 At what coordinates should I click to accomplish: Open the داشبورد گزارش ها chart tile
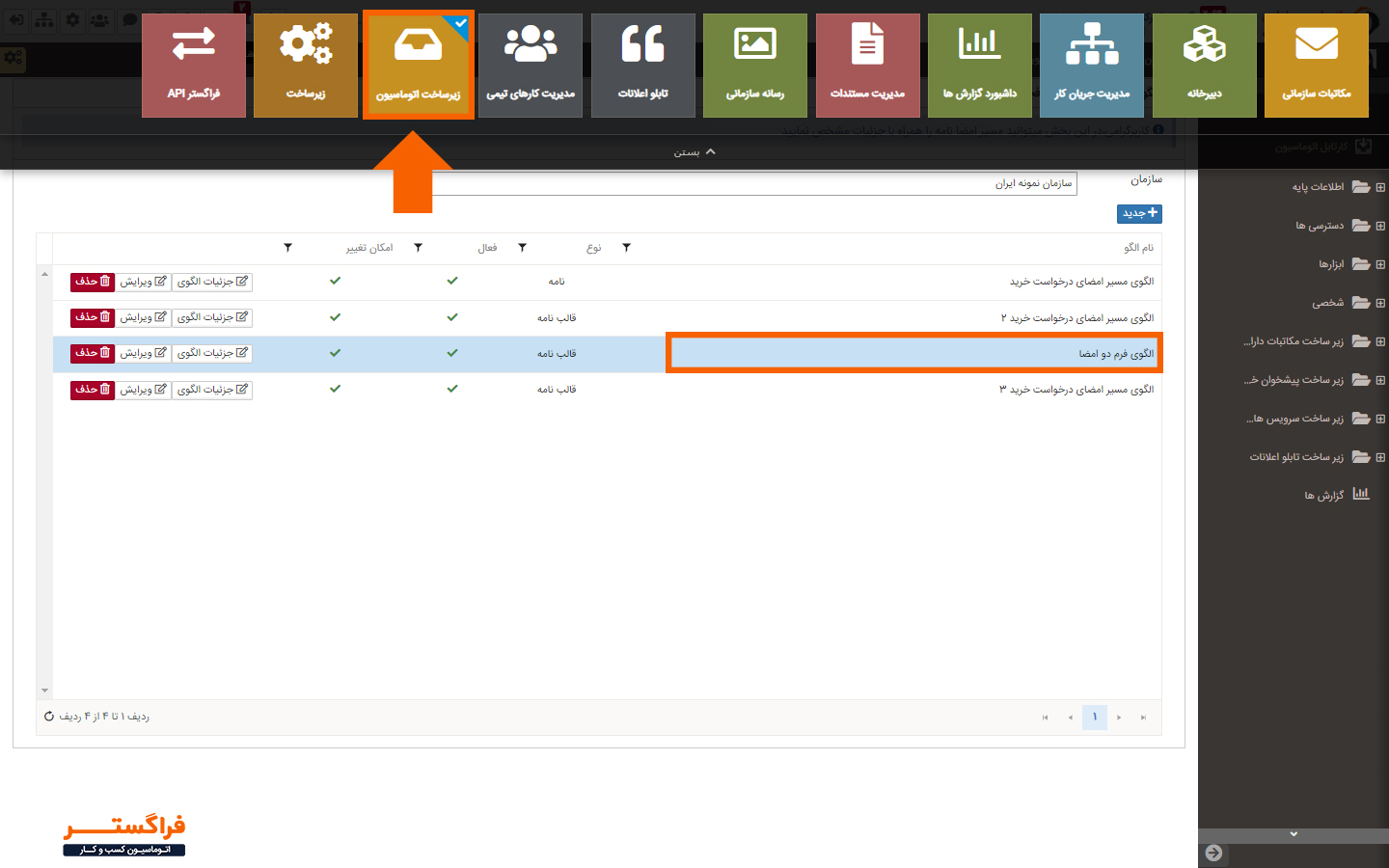tap(980, 66)
